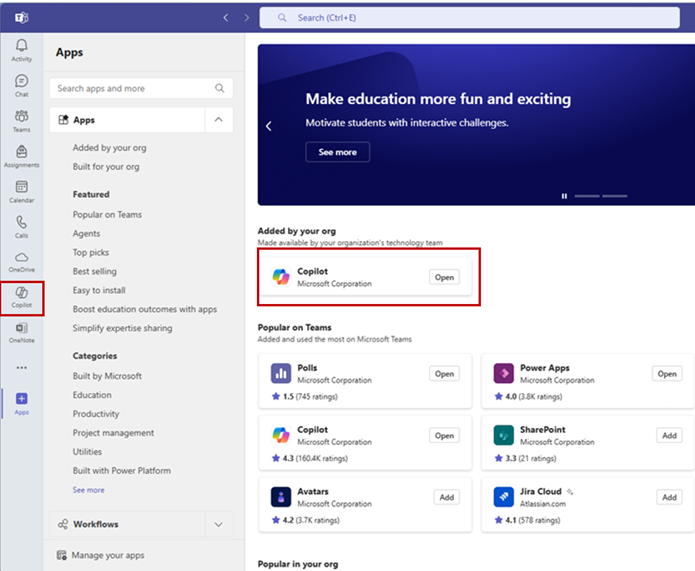Expand the Workflows section
This screenshot has width=695, height=571.
click(x=218, y=524)
